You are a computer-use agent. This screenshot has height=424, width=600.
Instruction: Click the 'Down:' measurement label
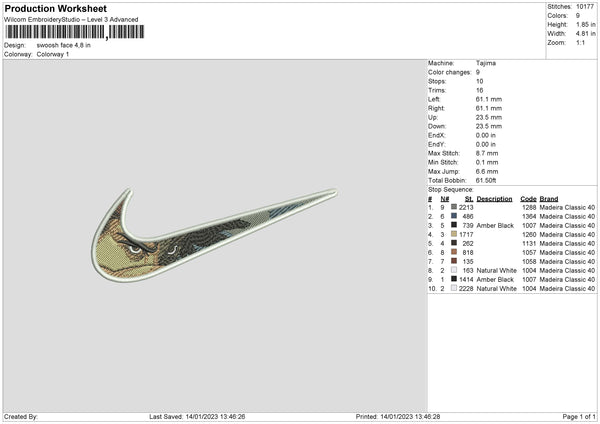(437, 126)
